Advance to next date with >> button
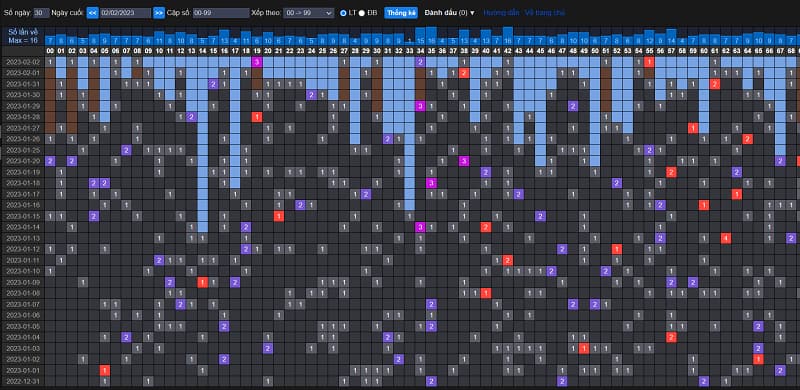The width and height of the screenshot is (800, 390). click(159, 13)
